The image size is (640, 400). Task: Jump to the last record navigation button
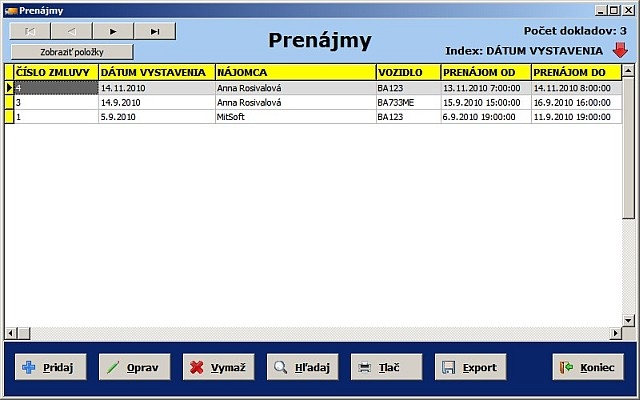155,31
